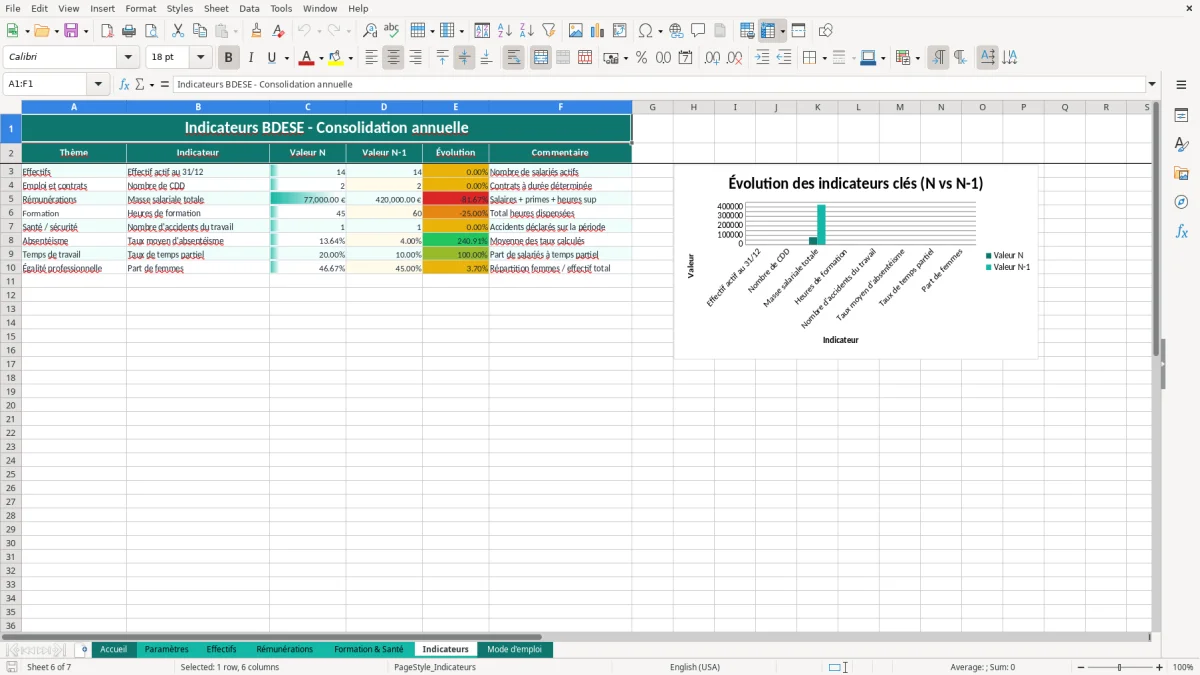
Task: Expand the Background Color dropdown arrow
Action: (350, 58)
